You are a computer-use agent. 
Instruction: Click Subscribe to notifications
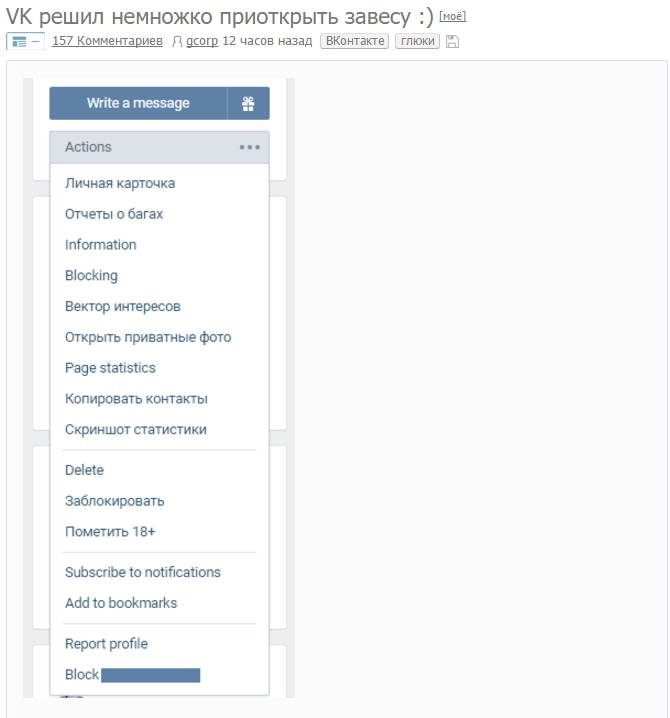[x=143, y=572]
